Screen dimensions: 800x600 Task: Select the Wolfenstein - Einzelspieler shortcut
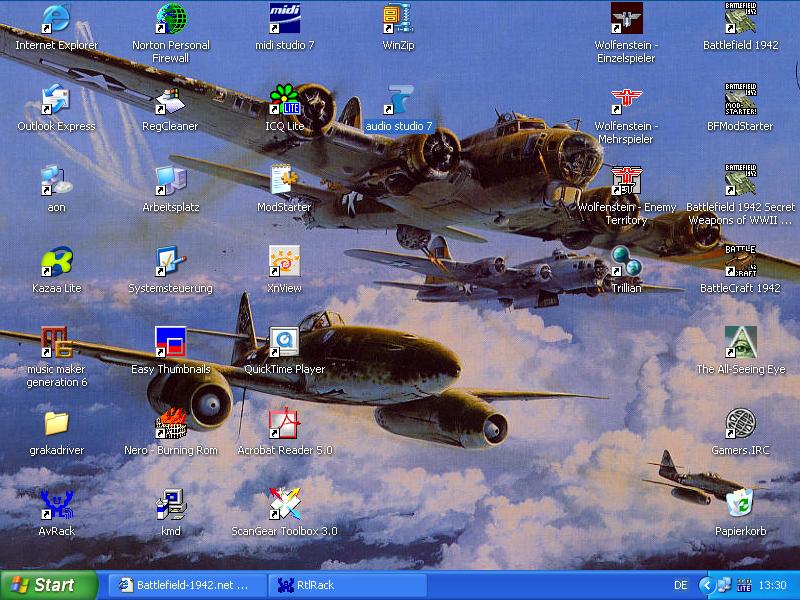pyautogui.click(x=627, y=19)
